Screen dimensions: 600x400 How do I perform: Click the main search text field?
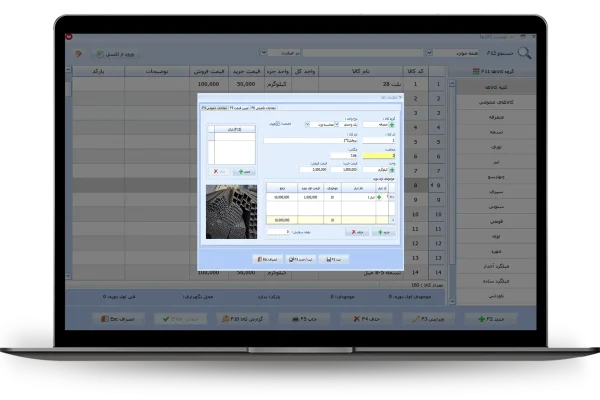(x=363, y=53)
